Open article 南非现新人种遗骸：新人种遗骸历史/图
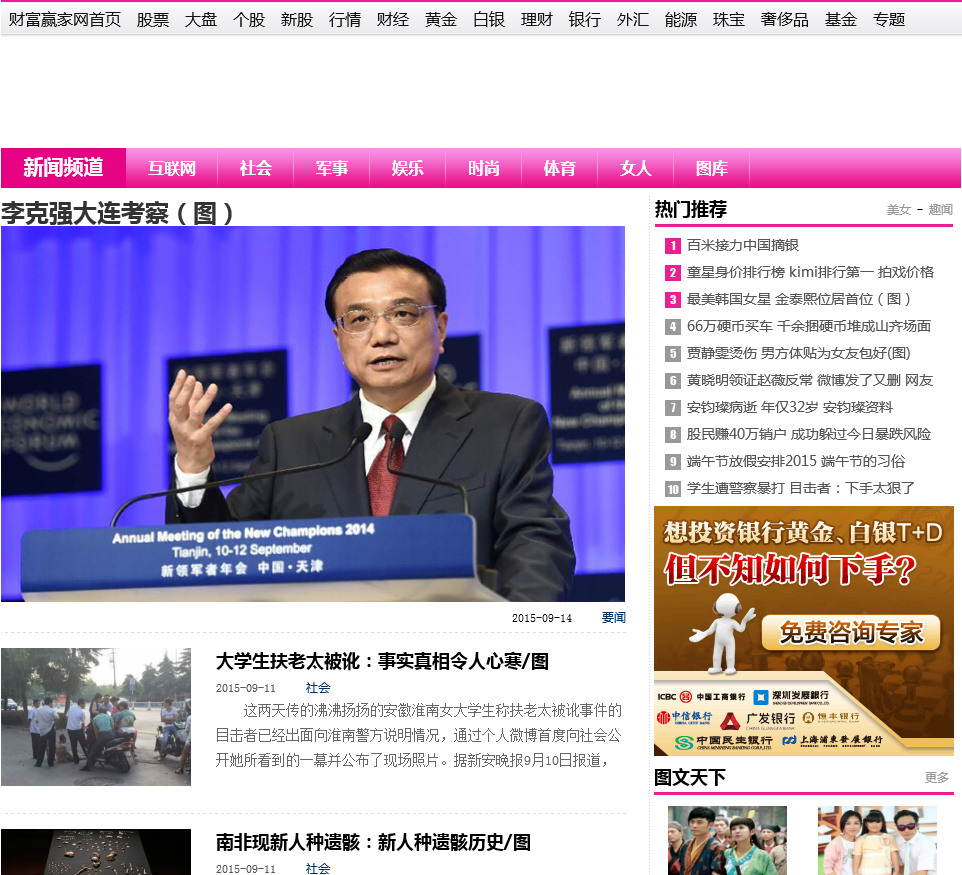This screenshot has height=875, width=962. click(x=373, y=842)
